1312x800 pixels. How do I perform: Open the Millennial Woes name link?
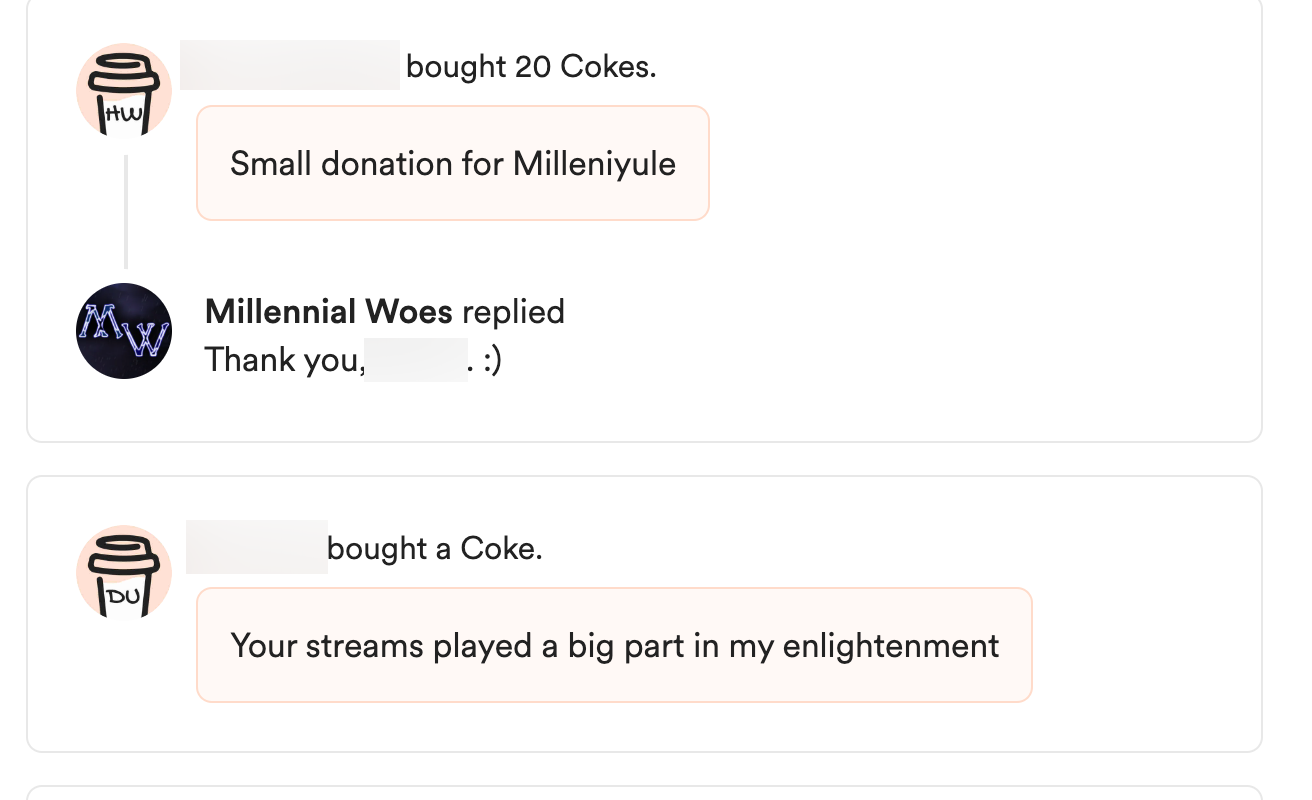click(328, 312)
